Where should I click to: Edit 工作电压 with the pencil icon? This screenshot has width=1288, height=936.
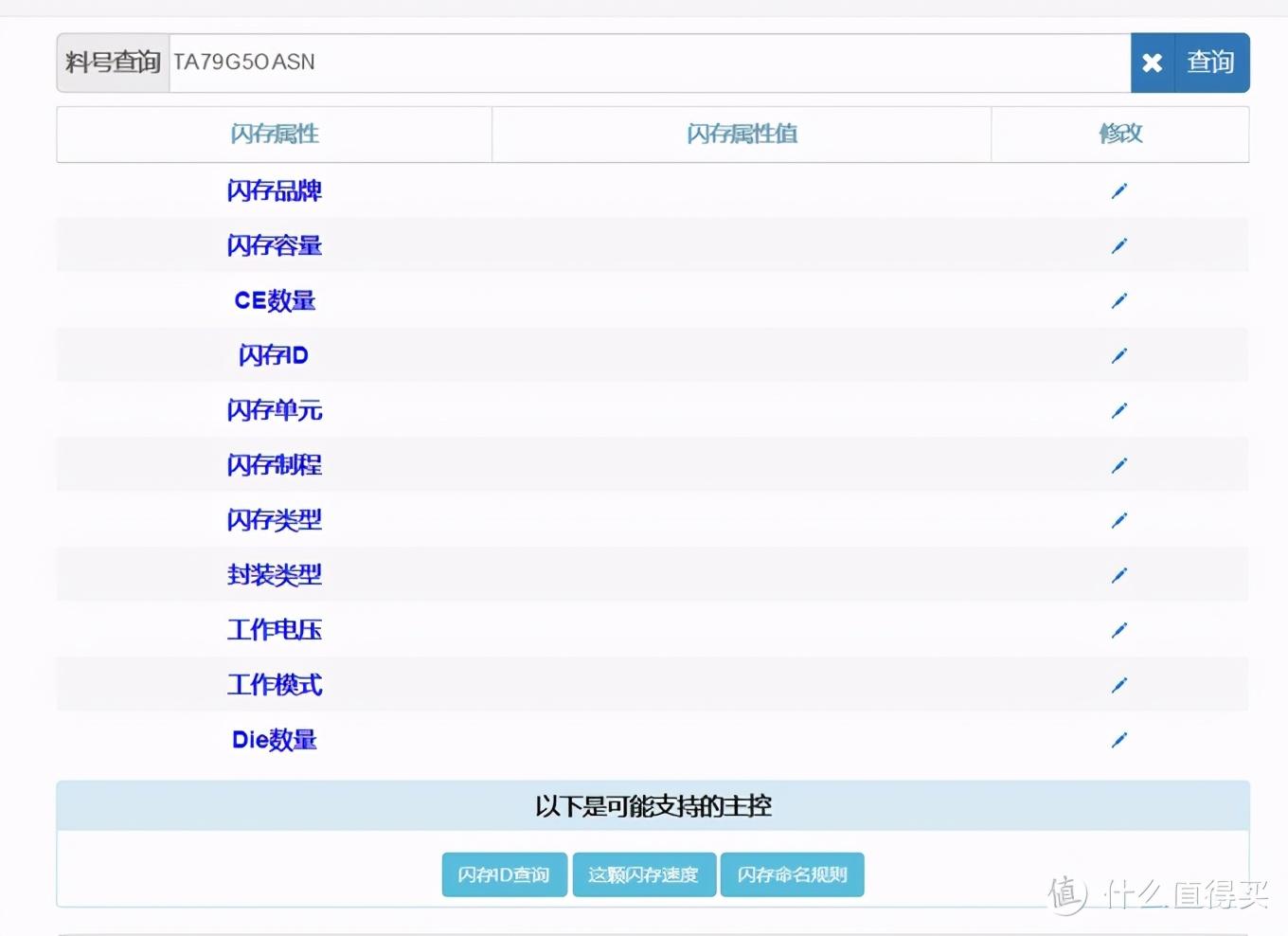pyautogui.click(x=1119, y=630)
